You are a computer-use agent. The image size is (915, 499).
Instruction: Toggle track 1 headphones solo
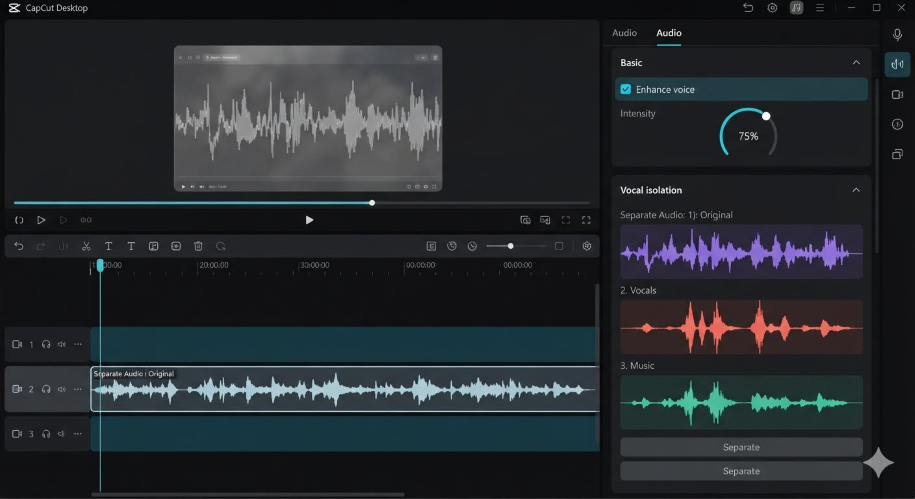click(x=46, y=344)
